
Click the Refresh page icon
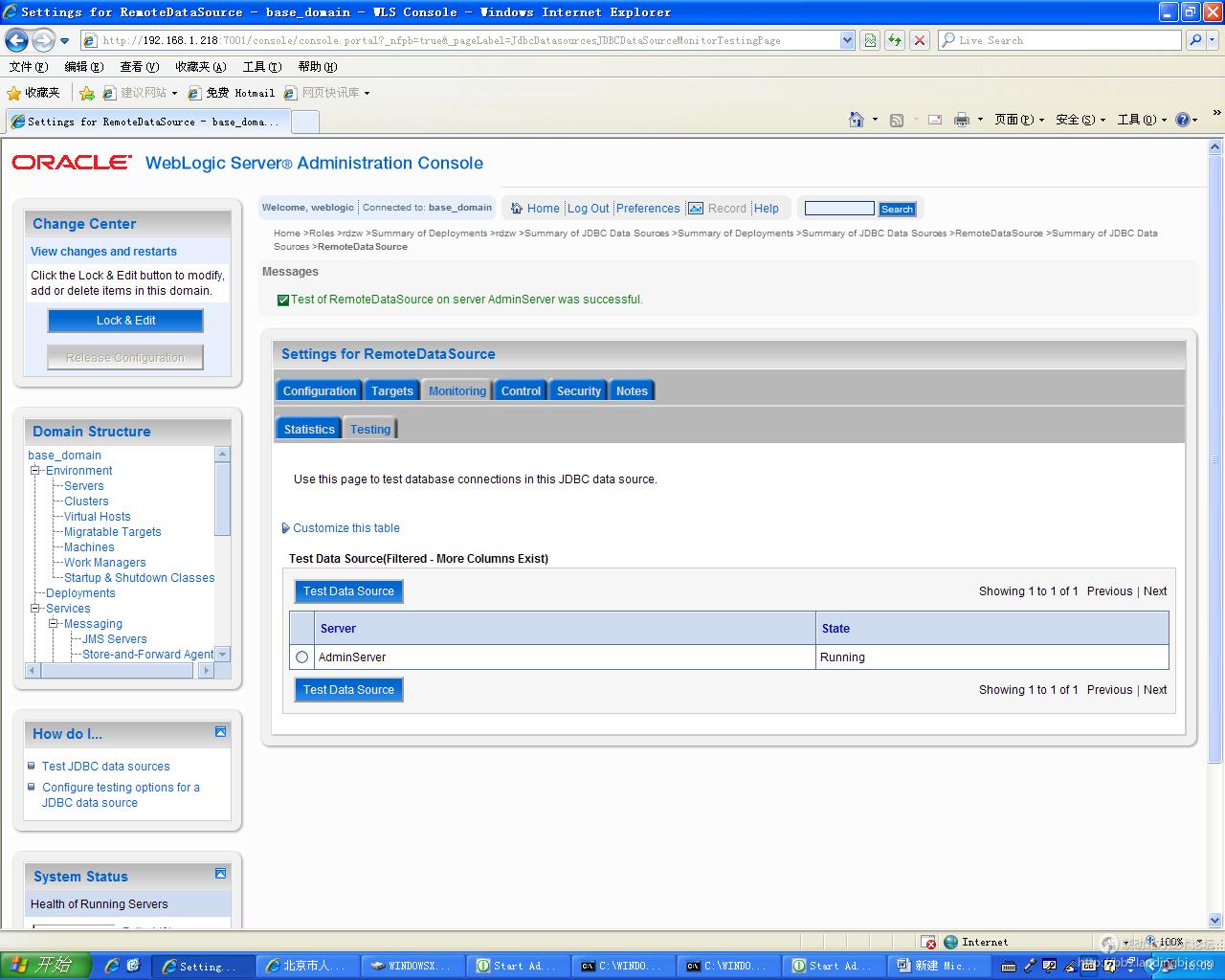pos(895,40)
